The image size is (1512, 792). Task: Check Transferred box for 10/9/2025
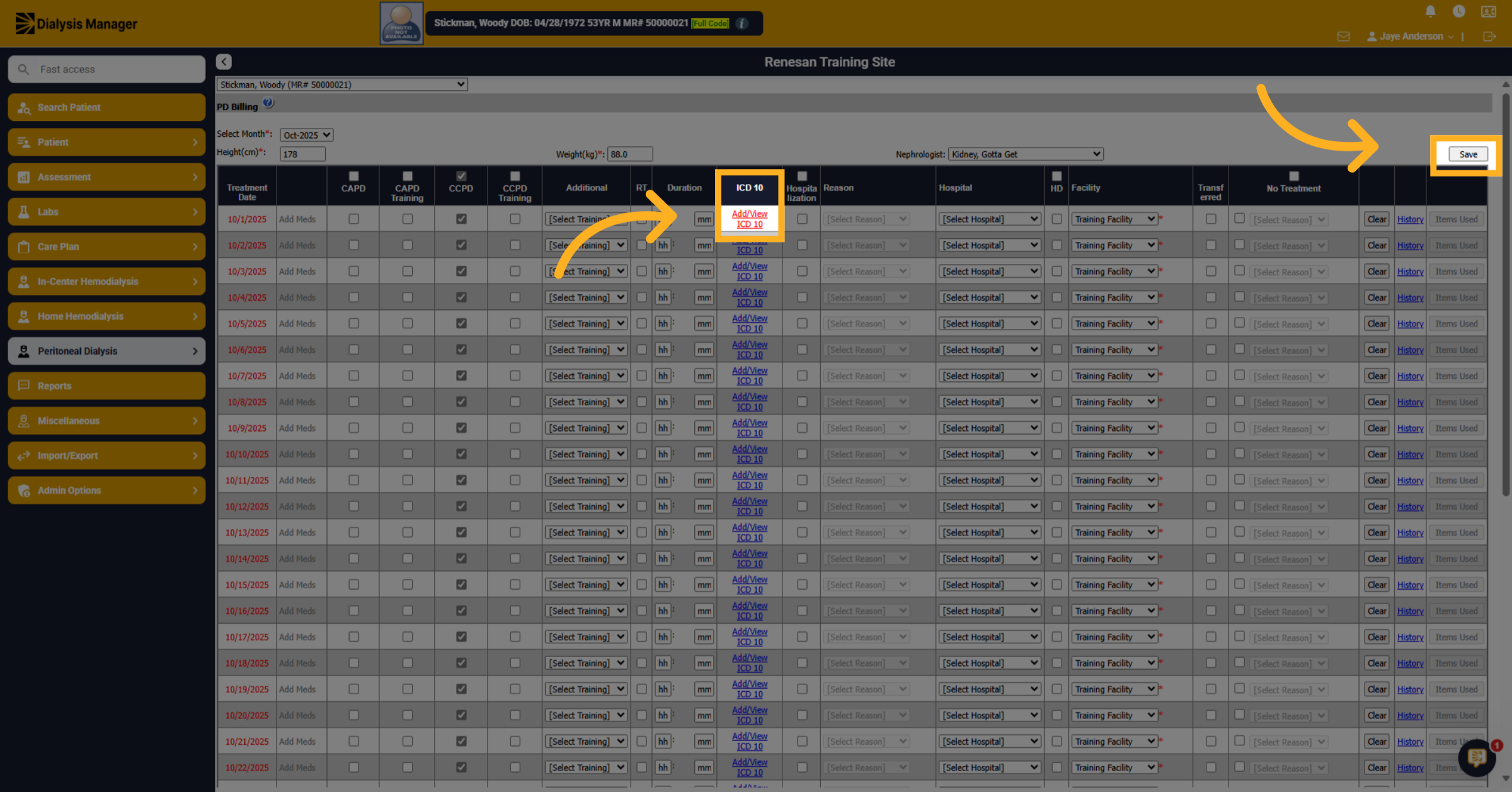coord(1211,428)
